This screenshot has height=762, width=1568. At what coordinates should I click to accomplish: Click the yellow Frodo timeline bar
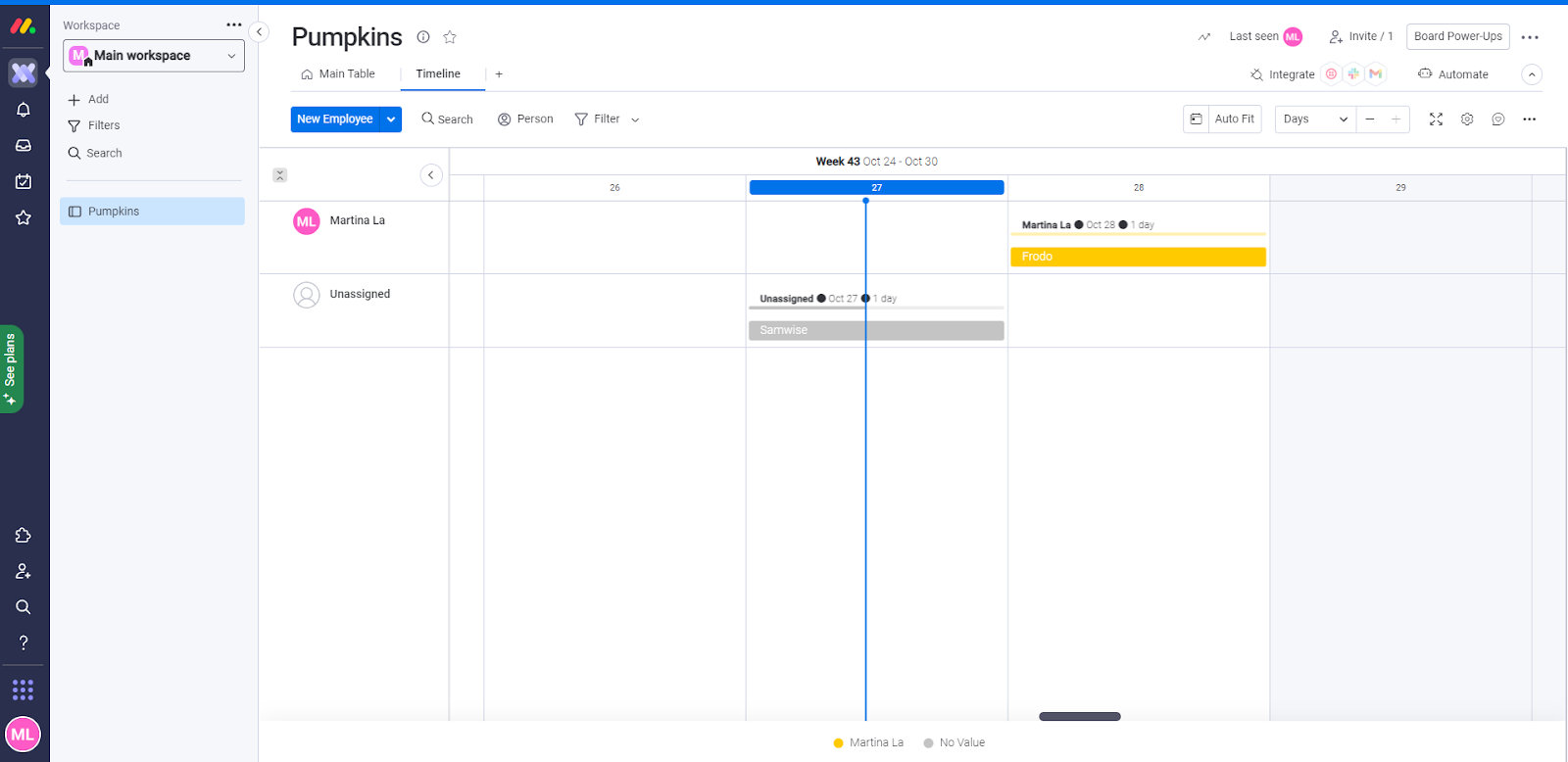[1138, 257]
